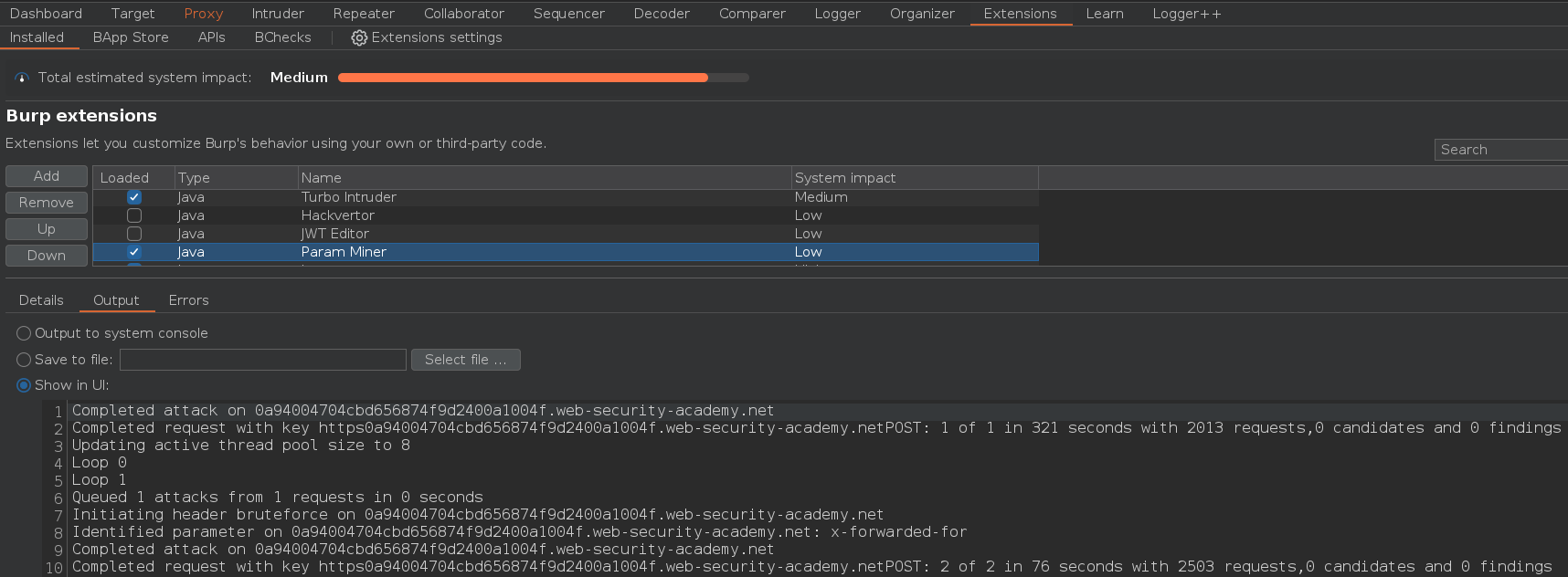Click the system impact gauge icon
1568x577 pixels.
tap(22, 78)
